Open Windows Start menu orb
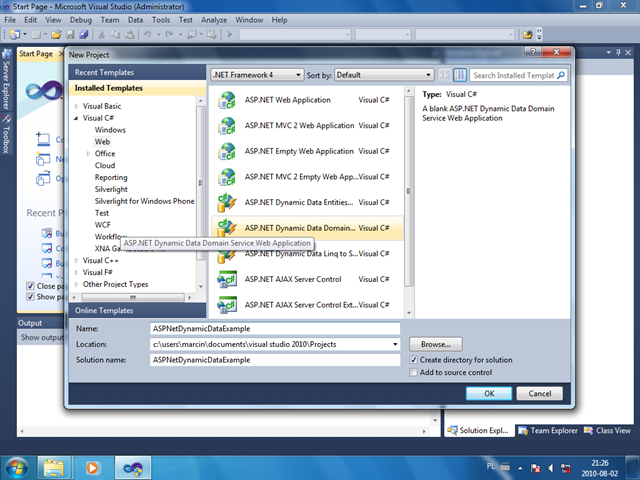The height and width of the screenshot is (480, 640). [17, 468]
